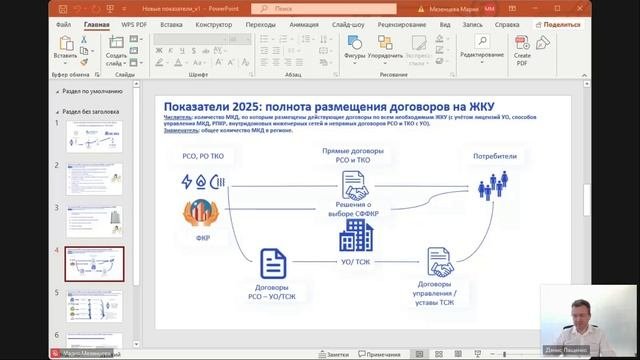Toggle numbered list button
The height and width of the screenshot is (360, 640).
coord(283,39)
